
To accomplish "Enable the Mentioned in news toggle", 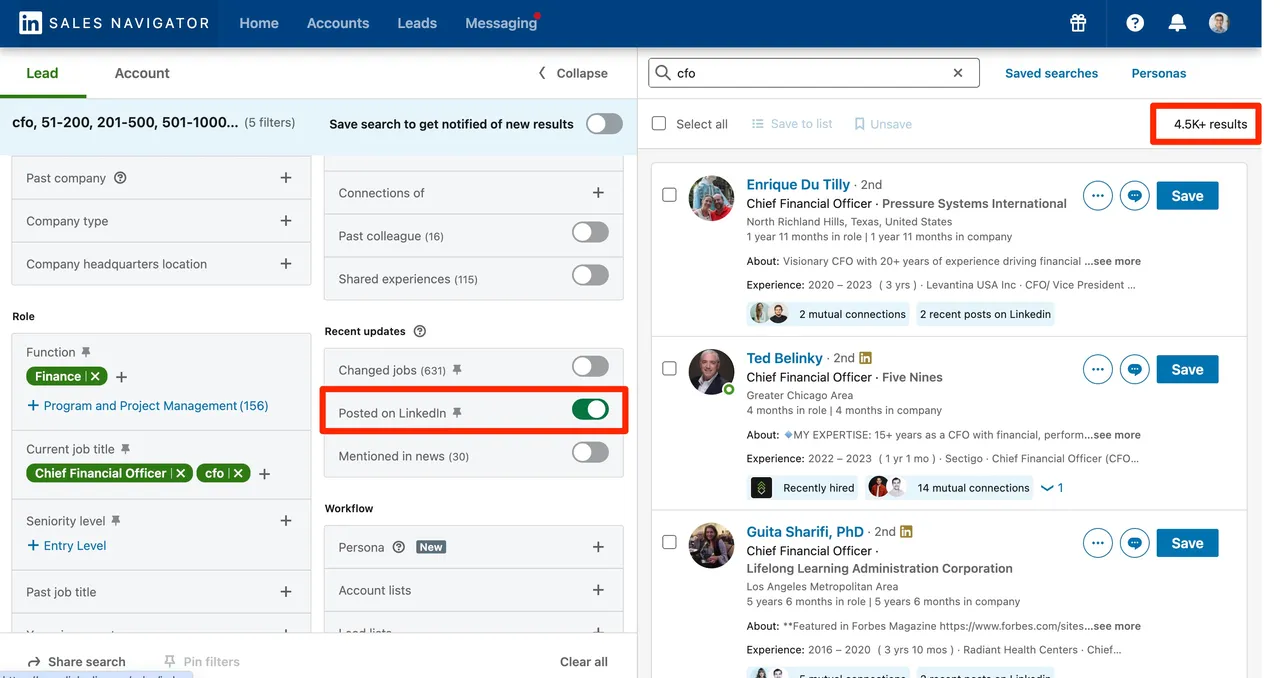I will click(590, 453).
